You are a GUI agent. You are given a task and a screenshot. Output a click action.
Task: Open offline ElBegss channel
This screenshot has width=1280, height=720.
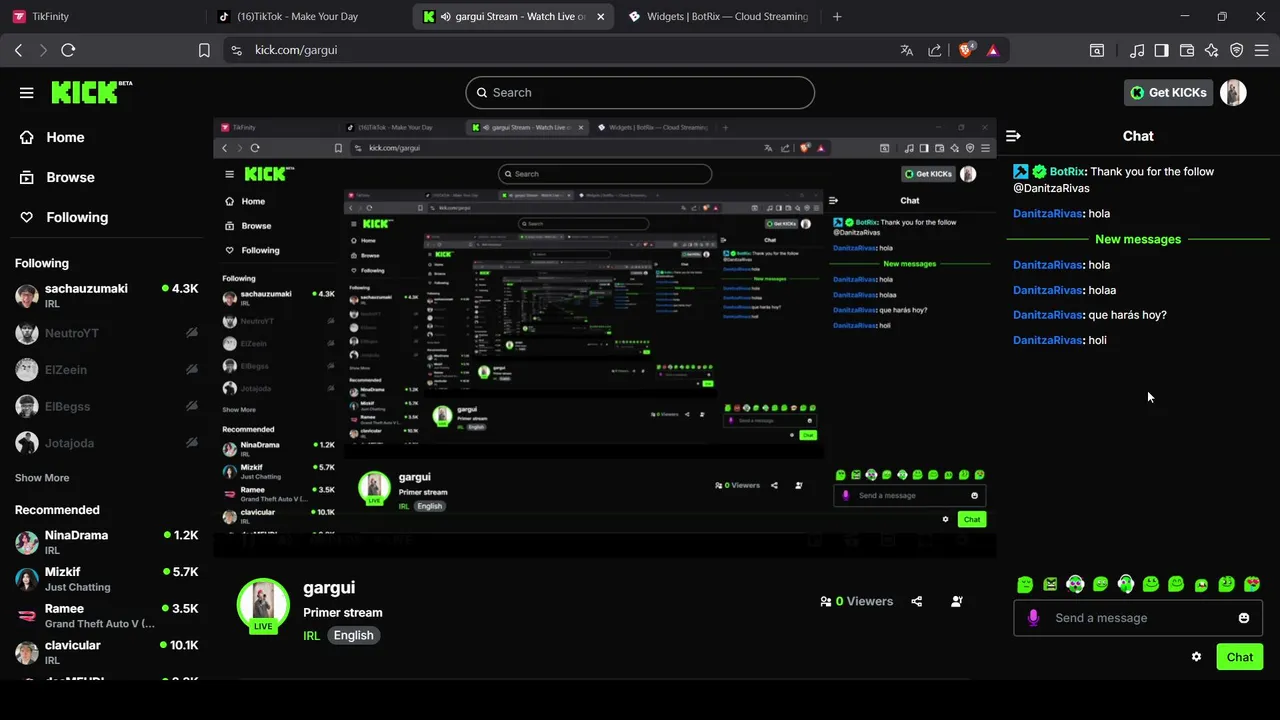106,406
